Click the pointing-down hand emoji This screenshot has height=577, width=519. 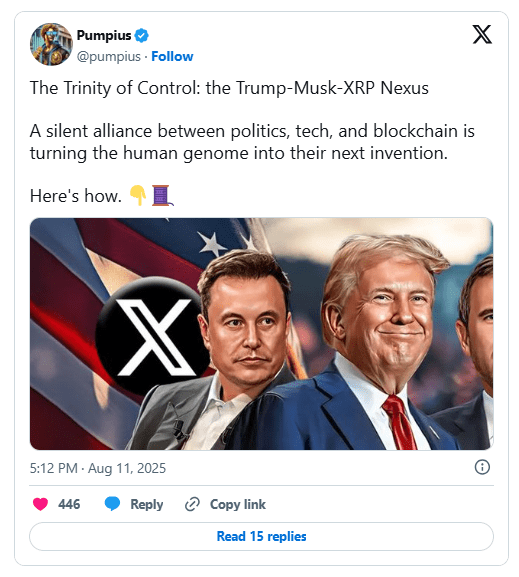138,195
